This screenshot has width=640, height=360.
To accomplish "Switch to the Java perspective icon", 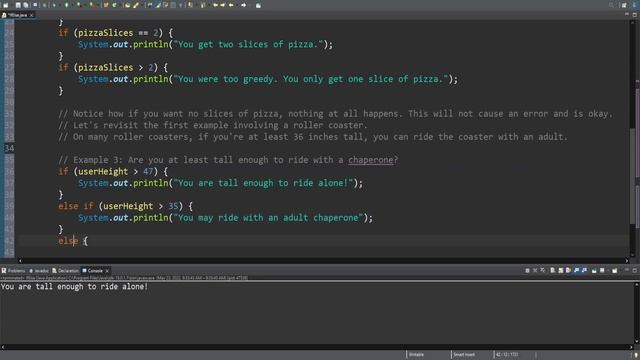I will coord(634,5).
